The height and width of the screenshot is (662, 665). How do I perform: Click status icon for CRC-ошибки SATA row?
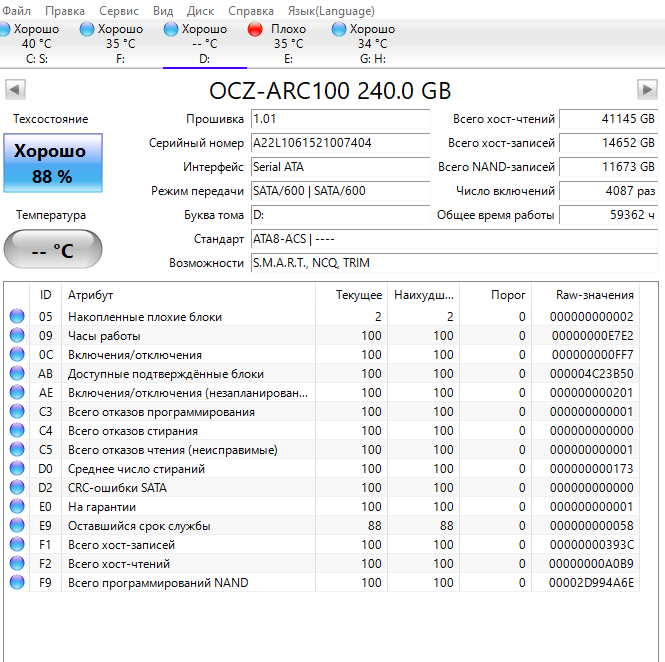17,488
